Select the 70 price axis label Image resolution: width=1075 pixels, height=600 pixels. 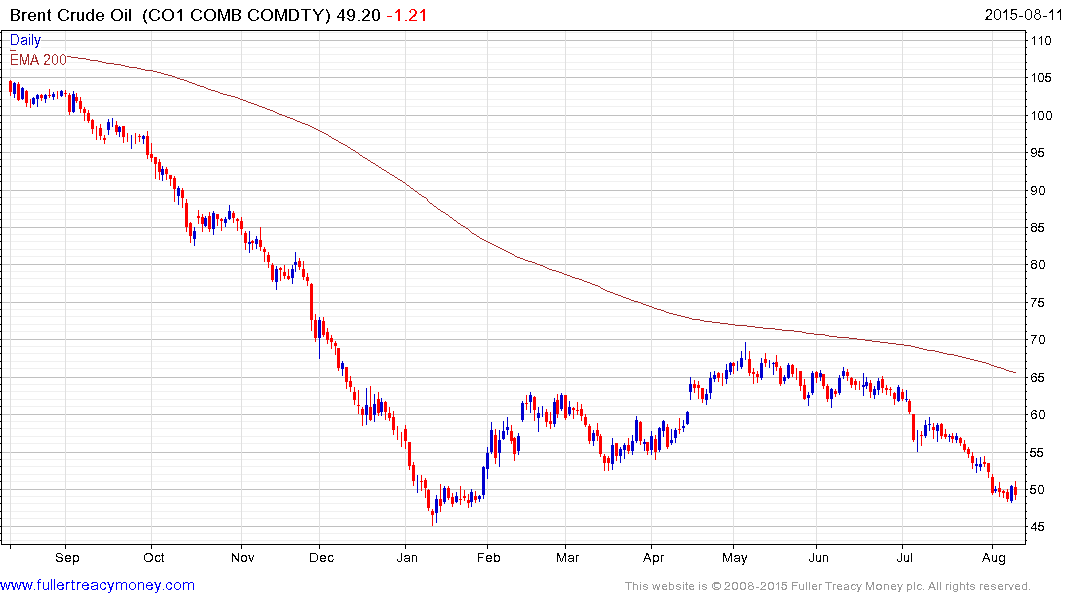click(x=1037, y=339)
